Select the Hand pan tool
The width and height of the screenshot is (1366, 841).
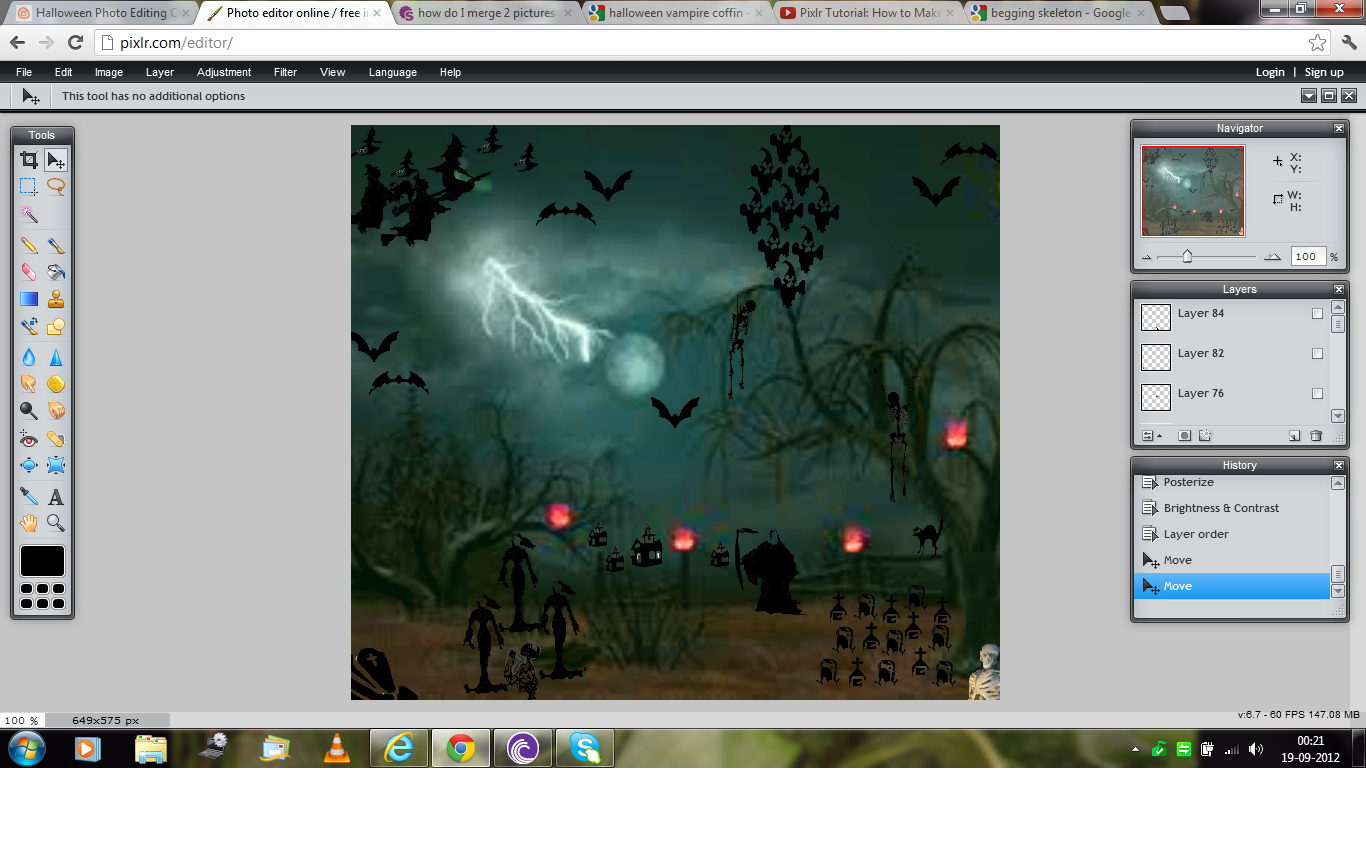coord(29,522)
